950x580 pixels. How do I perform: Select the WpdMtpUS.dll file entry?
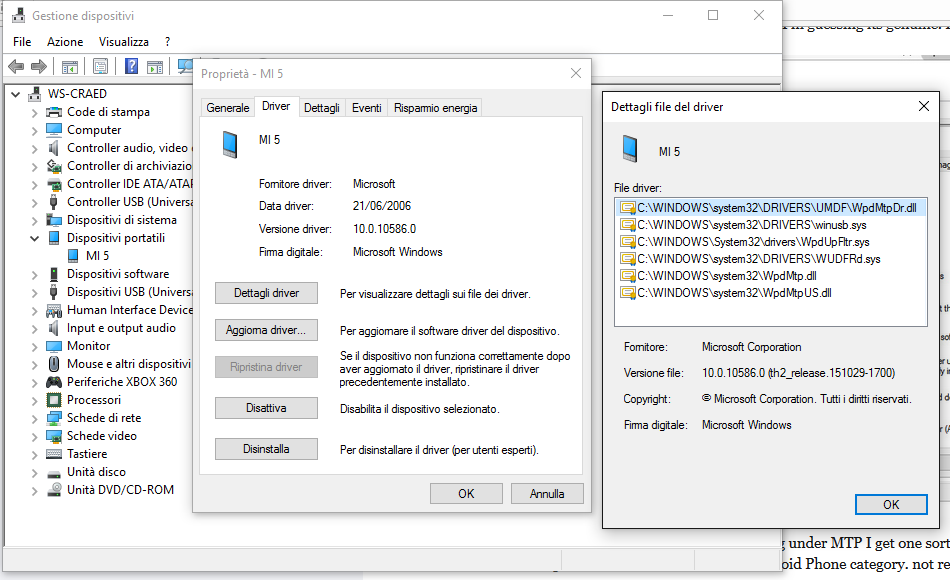pos(726,293)
